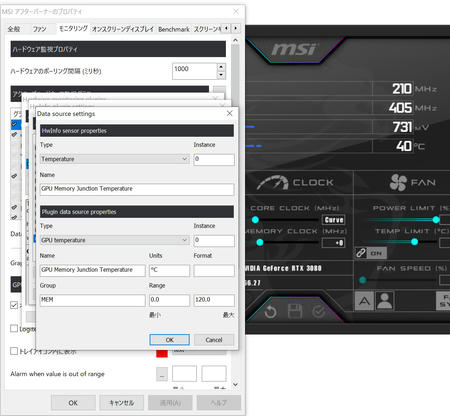The height and width of the screenshot is (416, 450).
Task: Toggle the auto fan speed A button
Action: pyautogui.click(x=364, y=301)
